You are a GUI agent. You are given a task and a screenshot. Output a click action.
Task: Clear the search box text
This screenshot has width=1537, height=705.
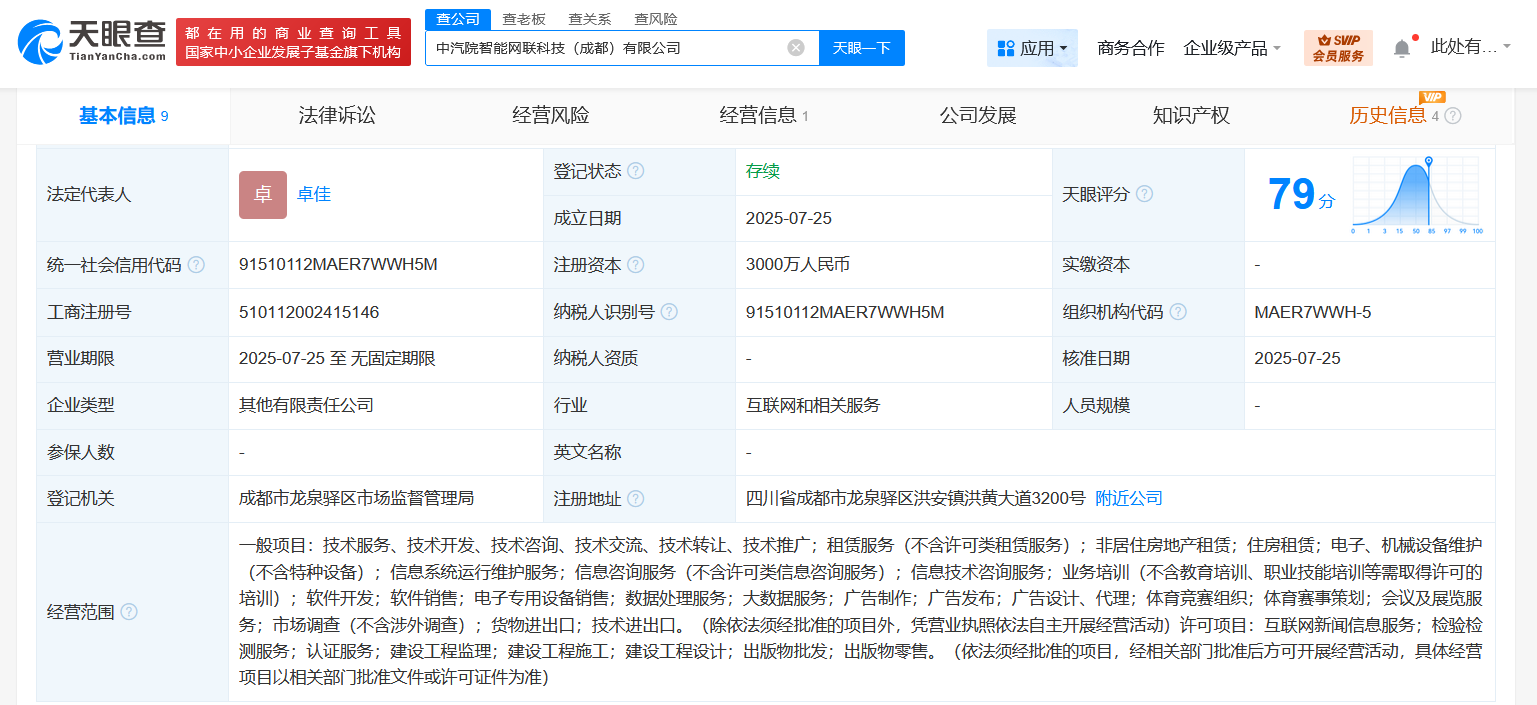795,48
